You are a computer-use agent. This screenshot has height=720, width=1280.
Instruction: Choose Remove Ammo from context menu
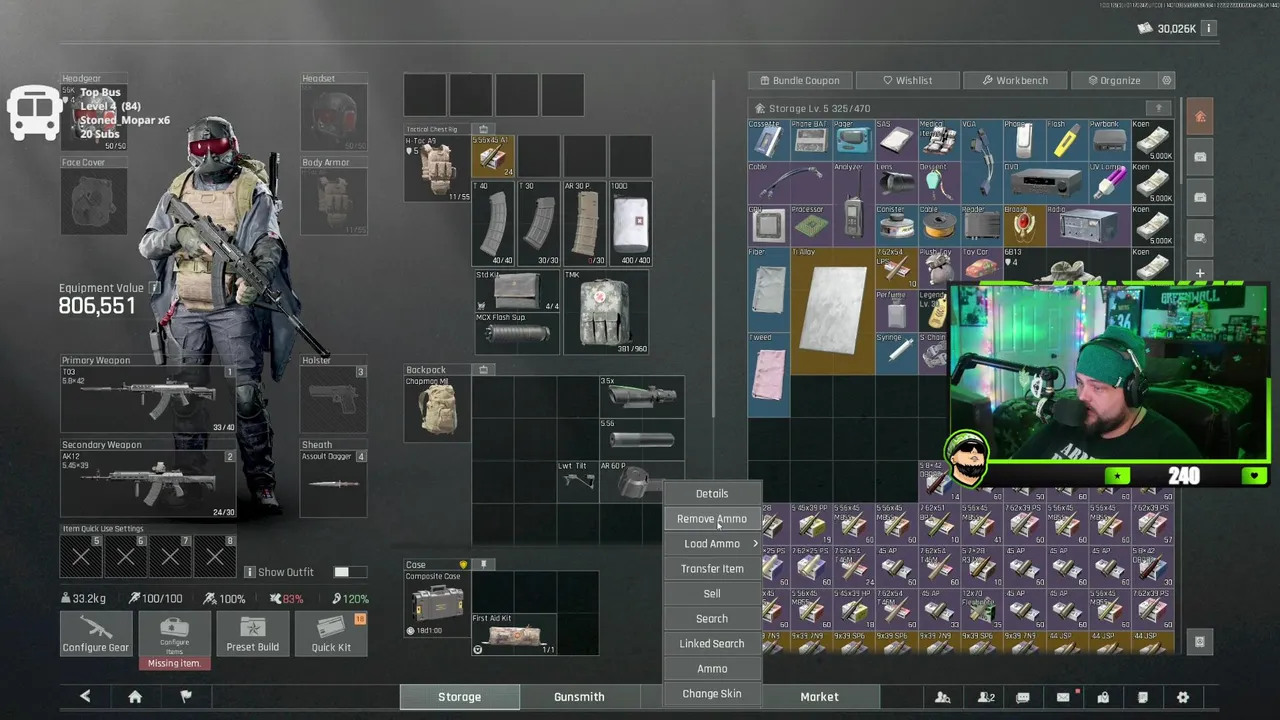point(712,518)
